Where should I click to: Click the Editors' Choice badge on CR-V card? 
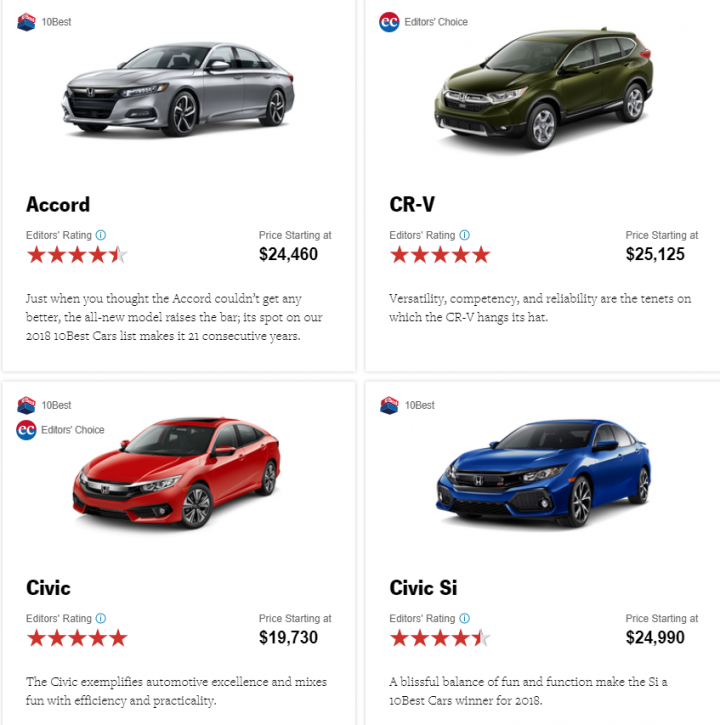(389, 21)
